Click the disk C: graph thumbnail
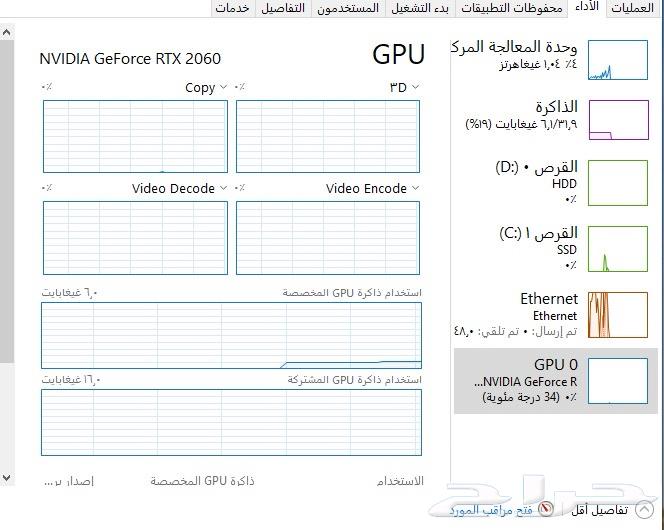 tap(618, 249)
